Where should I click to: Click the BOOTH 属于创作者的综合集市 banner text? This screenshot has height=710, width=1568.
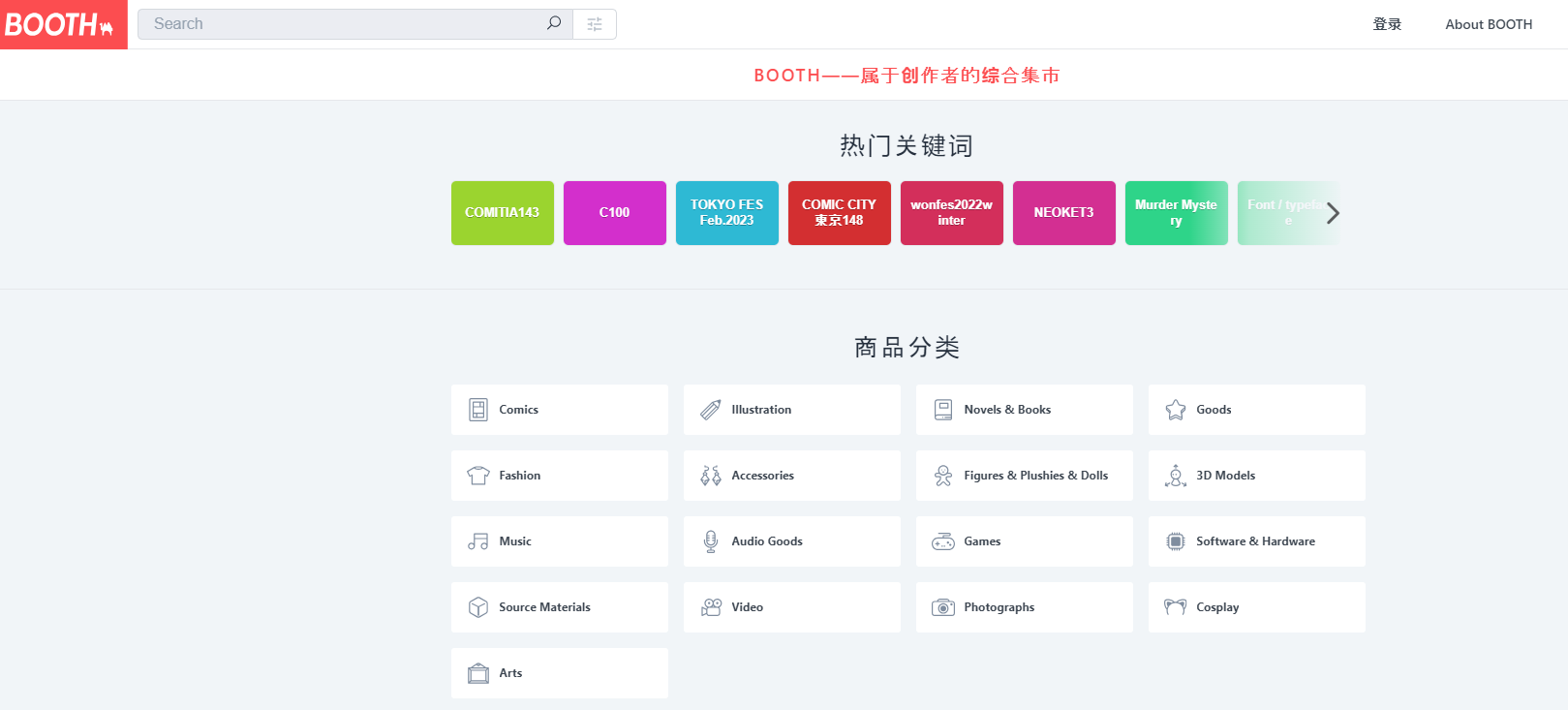(x=907, y=75)
